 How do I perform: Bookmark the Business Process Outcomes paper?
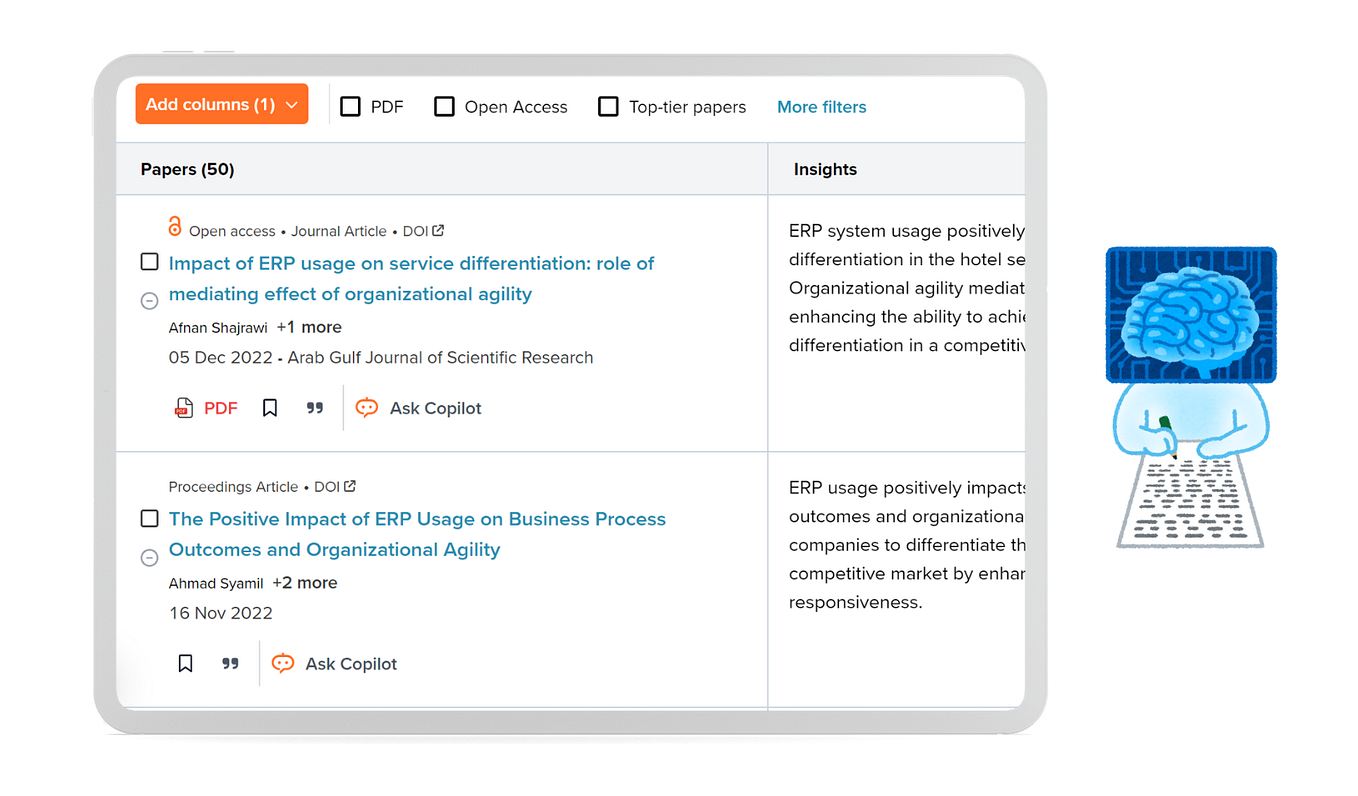click(185, 664)
